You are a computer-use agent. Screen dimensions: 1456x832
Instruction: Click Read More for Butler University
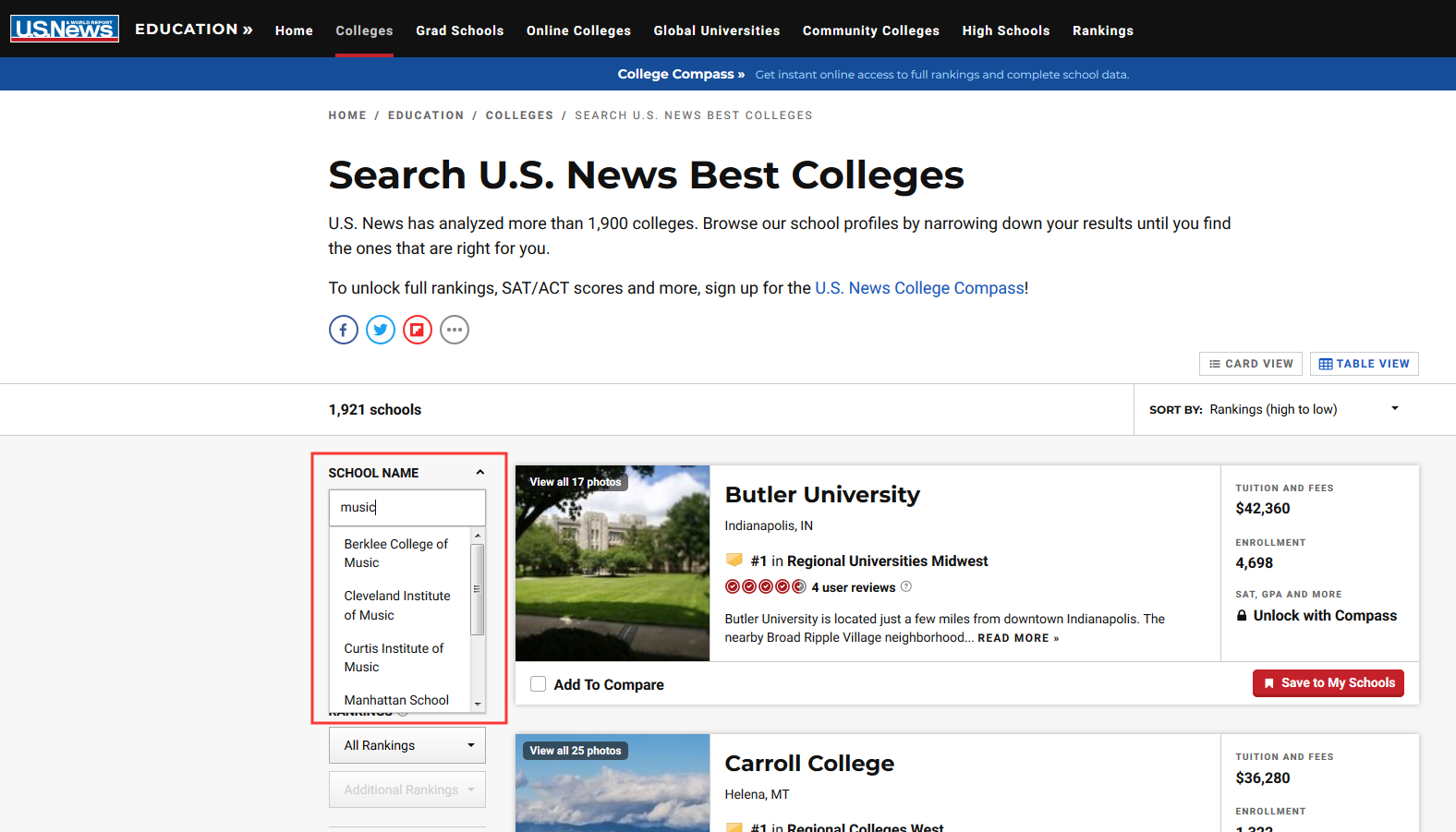click(x=1018, y=638)
